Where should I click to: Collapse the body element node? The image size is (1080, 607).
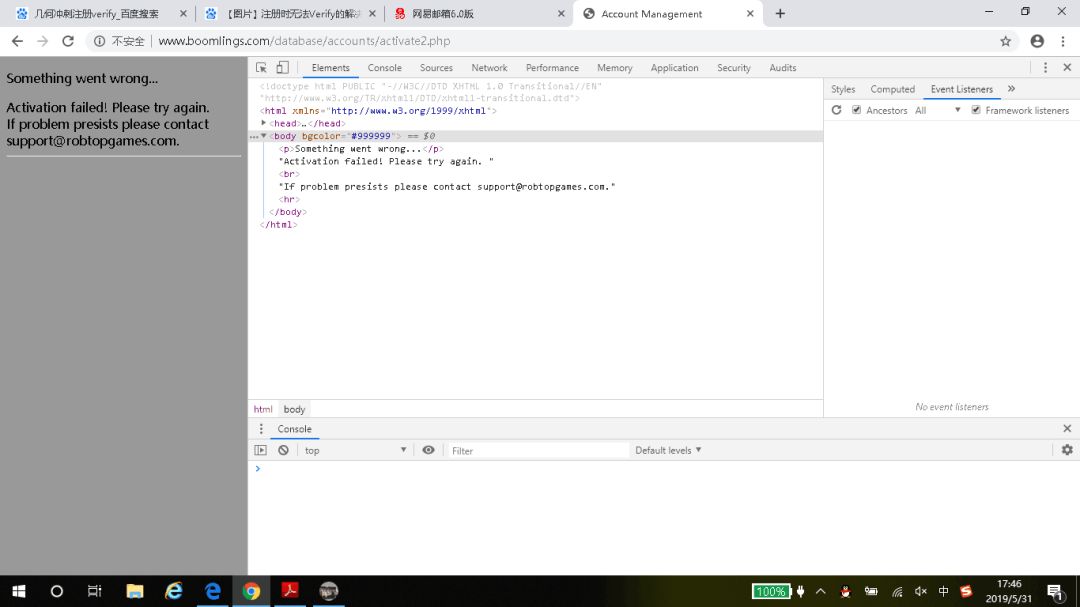coord(264,136)
